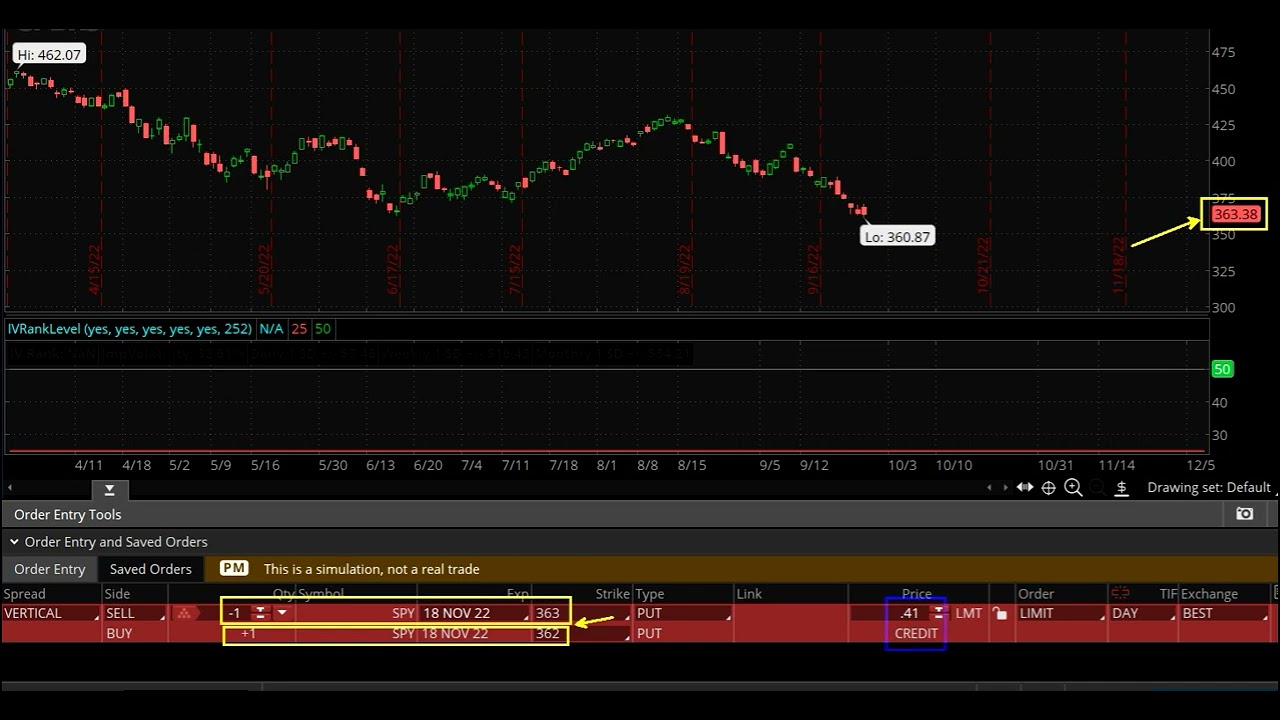Screen dimensions: 1280x720
Task: Open the Spread VERTICAL dropdown
Action: click(51, 613)
